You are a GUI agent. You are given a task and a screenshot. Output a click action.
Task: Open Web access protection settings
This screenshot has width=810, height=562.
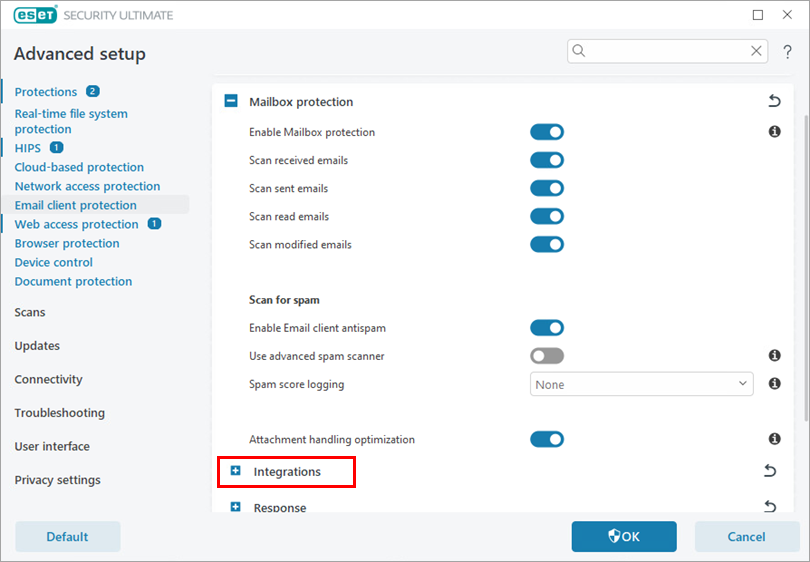pos(76,224)
